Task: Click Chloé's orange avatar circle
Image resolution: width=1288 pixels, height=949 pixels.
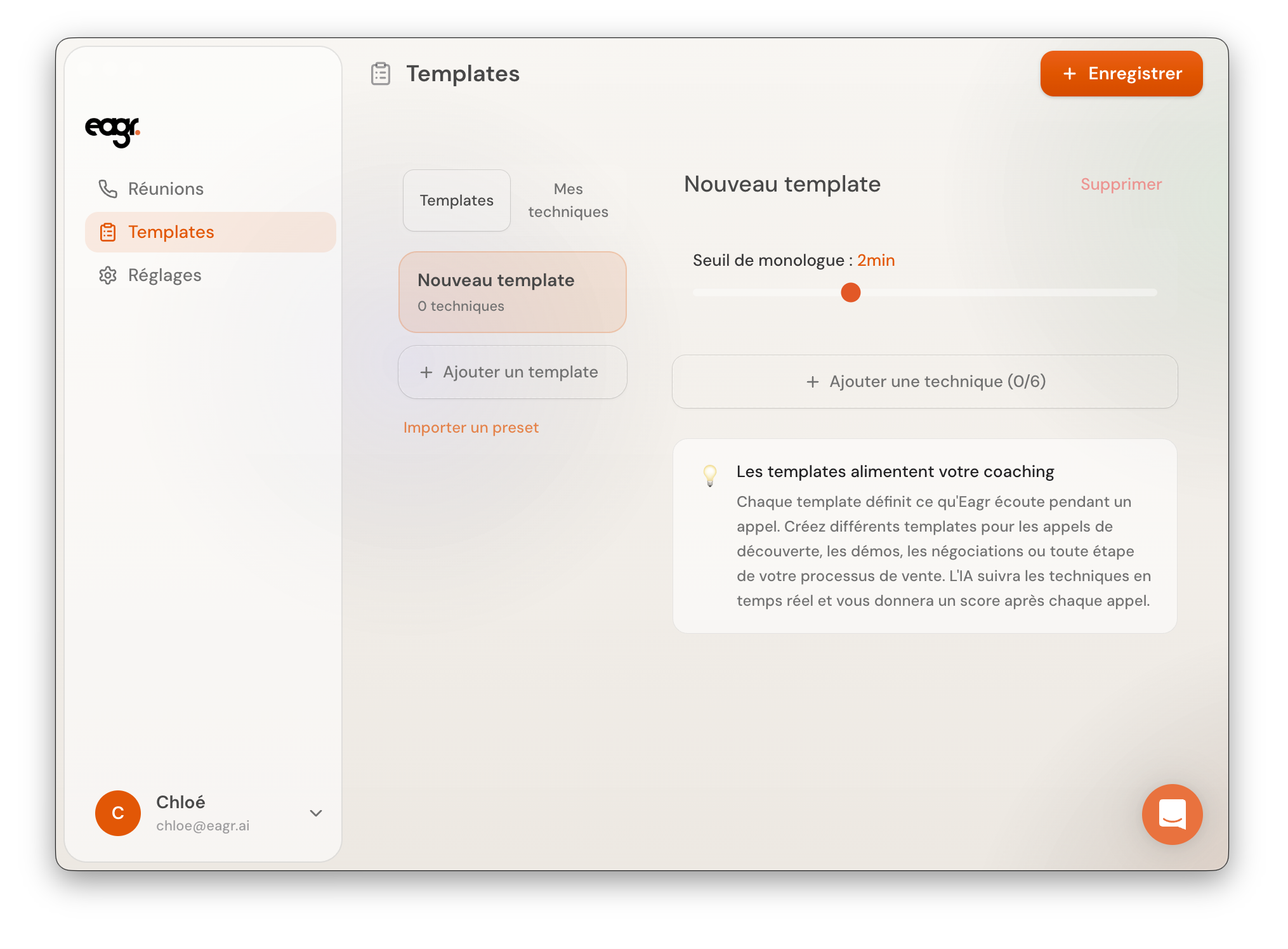Action: click(118, 813)
